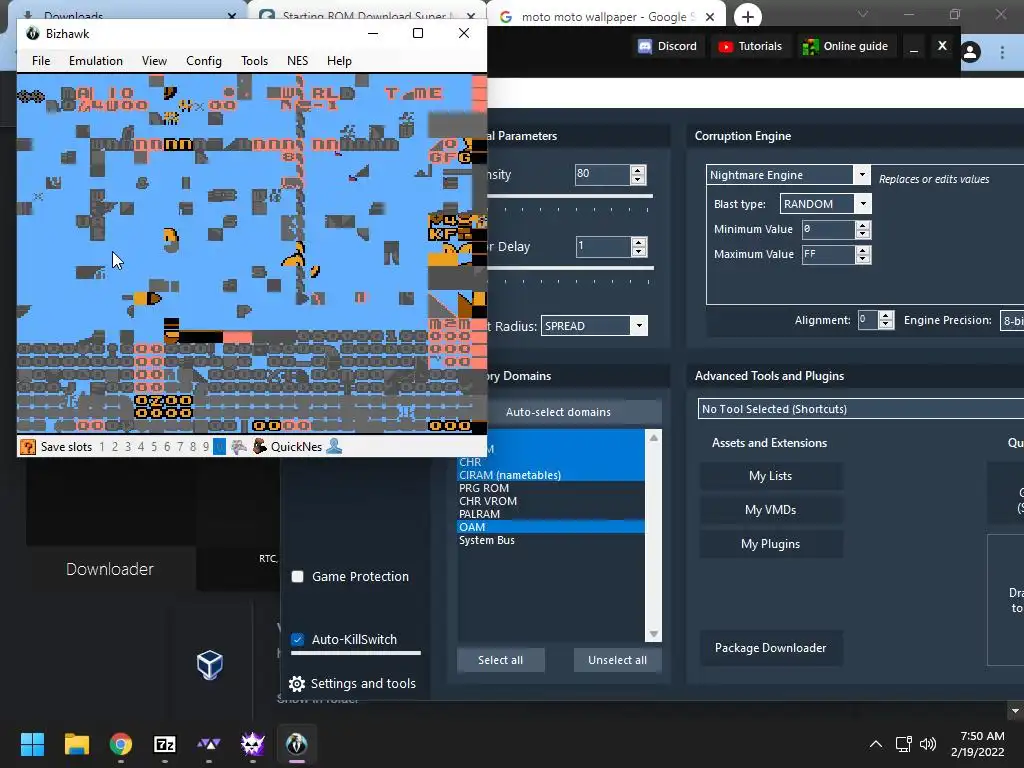Image resolution: width=1024 pixels, height=768 pixels.
Task: Increase Delay value with up arrow
Action: pyautogui.click(x=639, y=242)
